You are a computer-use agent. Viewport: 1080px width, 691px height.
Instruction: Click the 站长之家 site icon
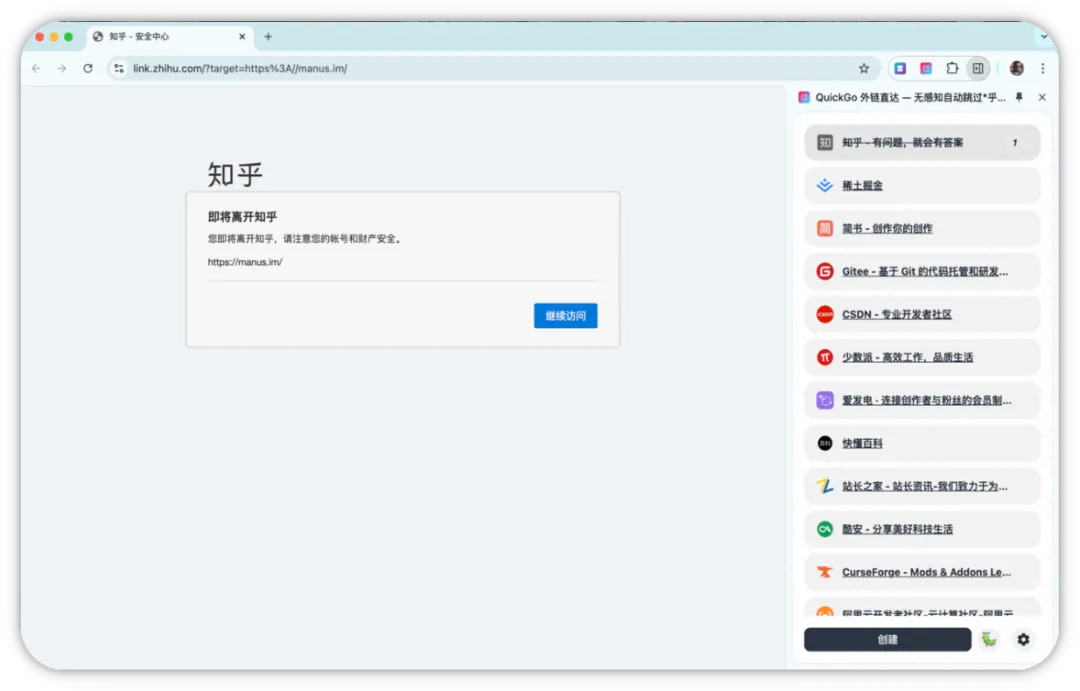[824, 486]
